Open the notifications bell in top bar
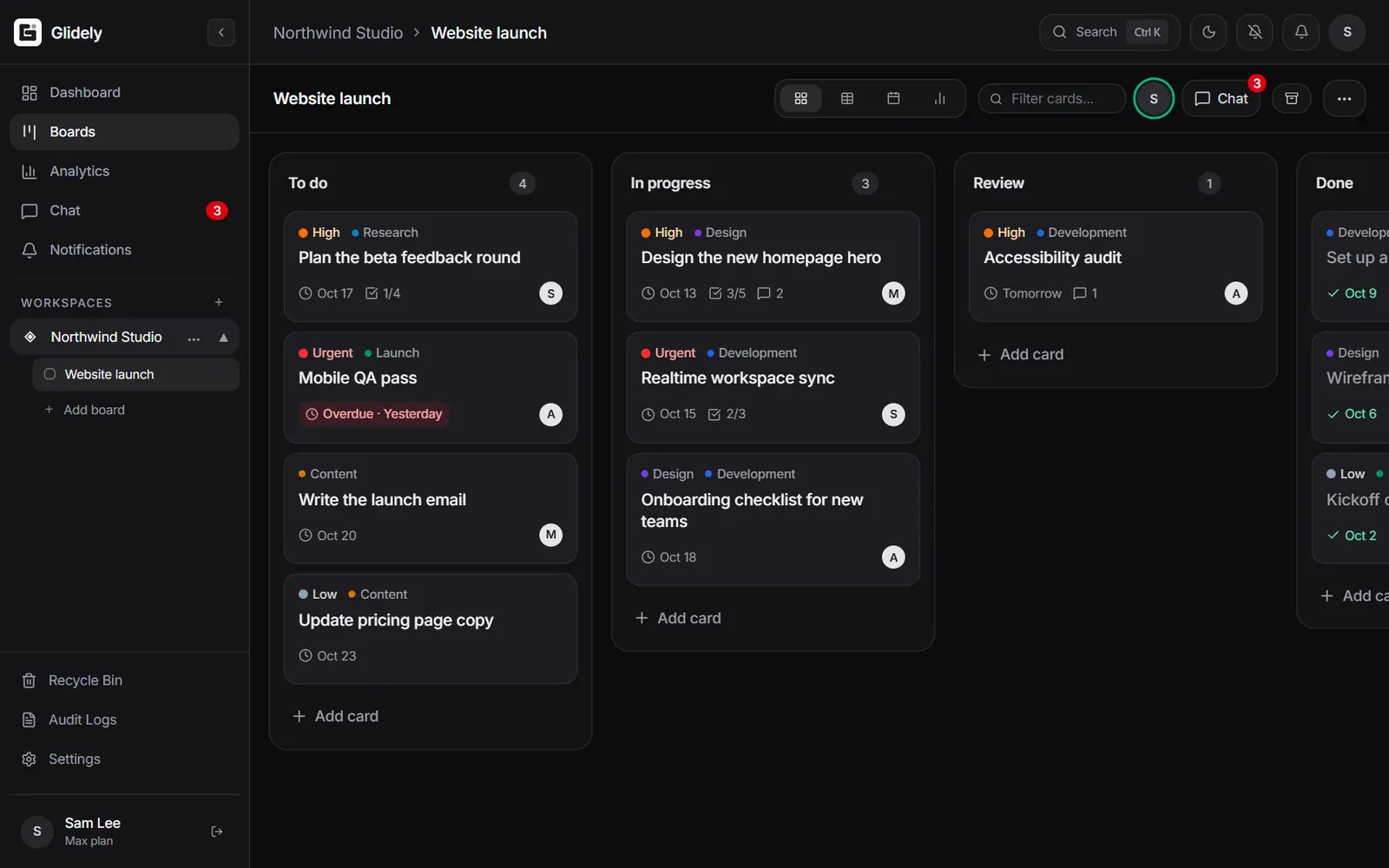1389x868 pixels. [1300, 32]
